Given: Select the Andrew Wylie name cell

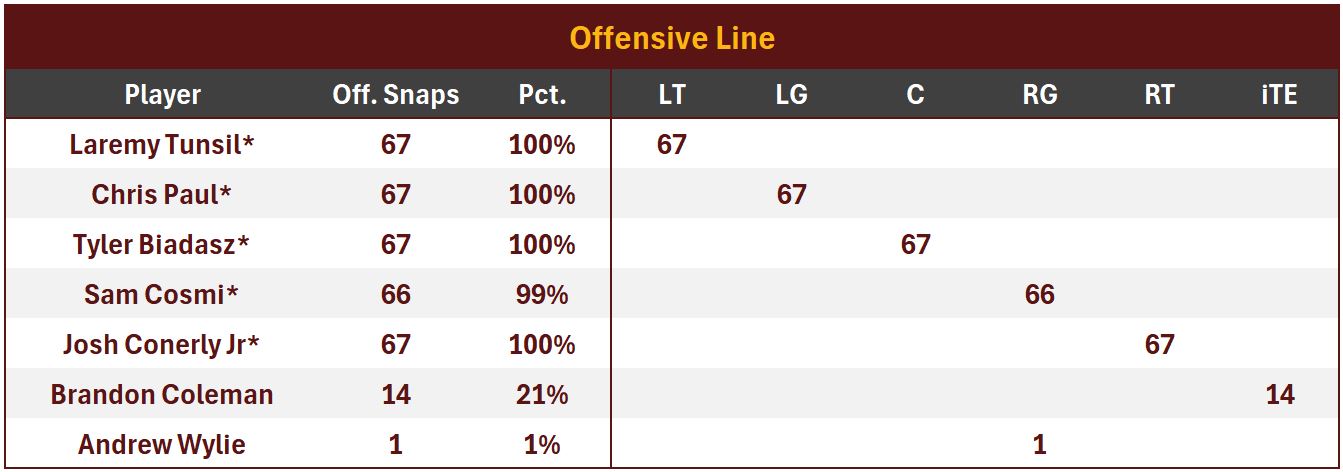Looking at the screenshot, I should [162, 444].
